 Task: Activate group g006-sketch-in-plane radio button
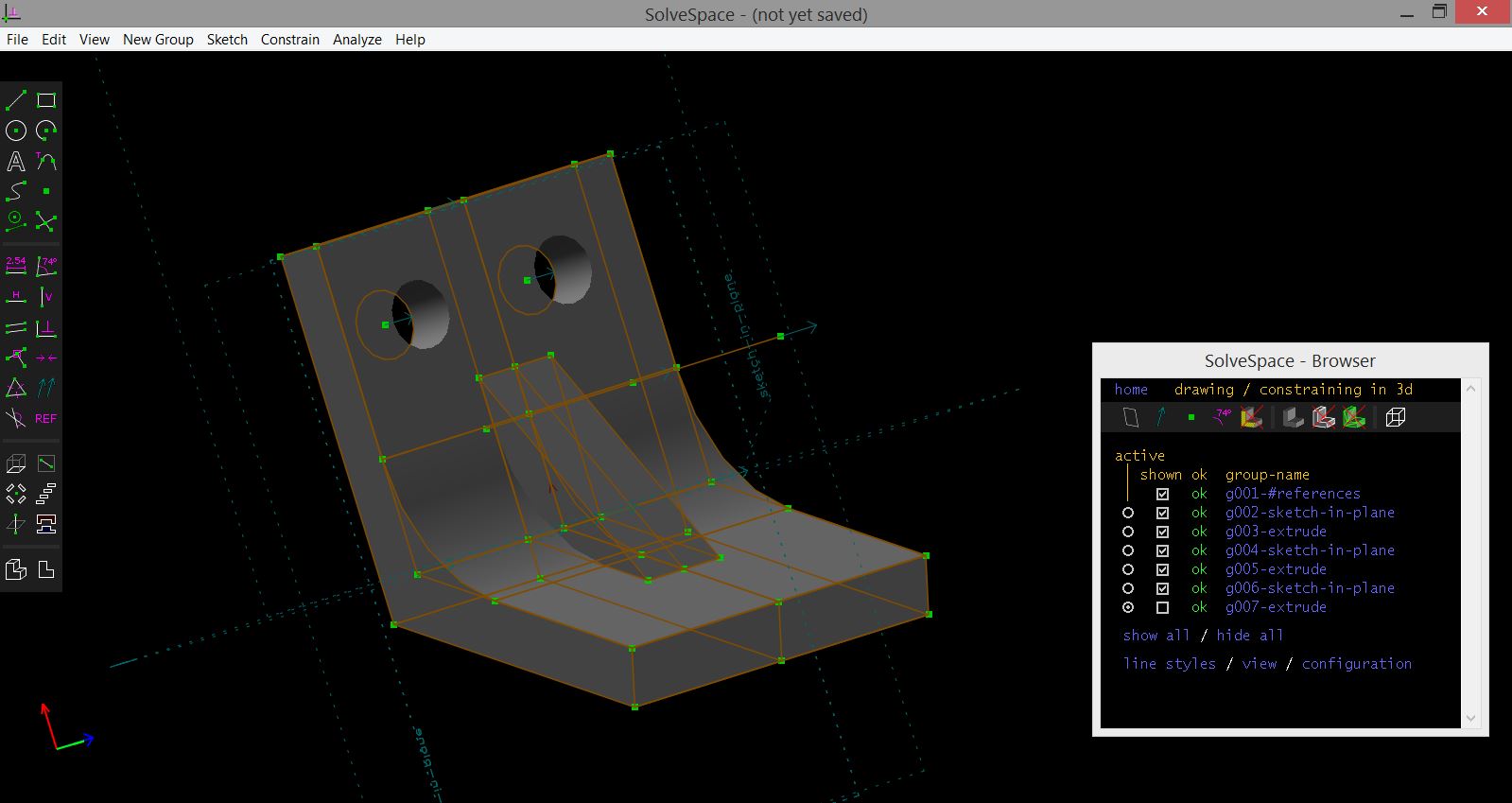click(1128, 588)
